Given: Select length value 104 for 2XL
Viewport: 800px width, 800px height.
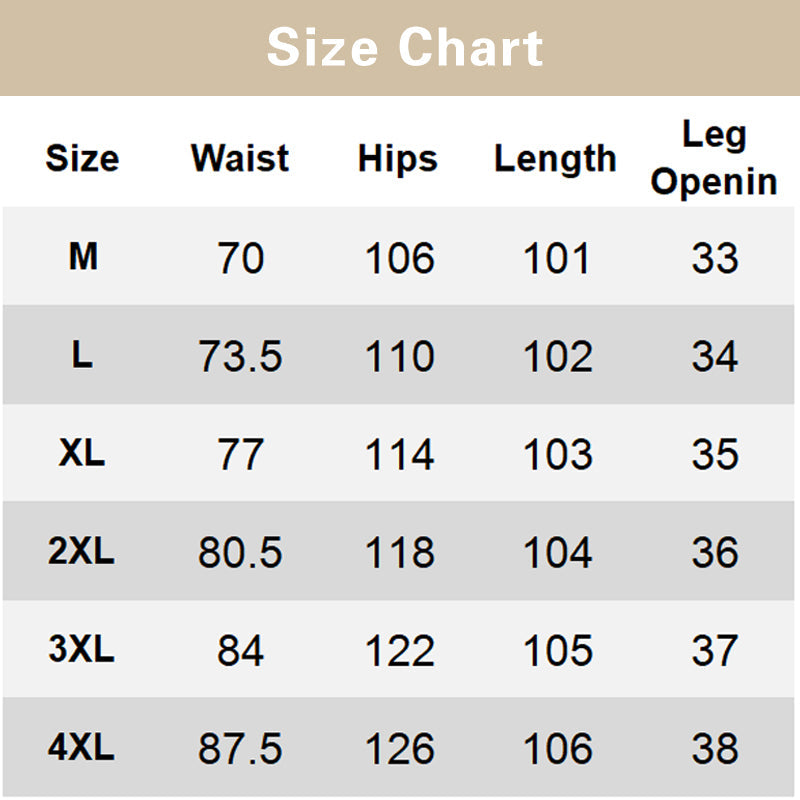Looking at the screenshot, I should coord(557,553).
